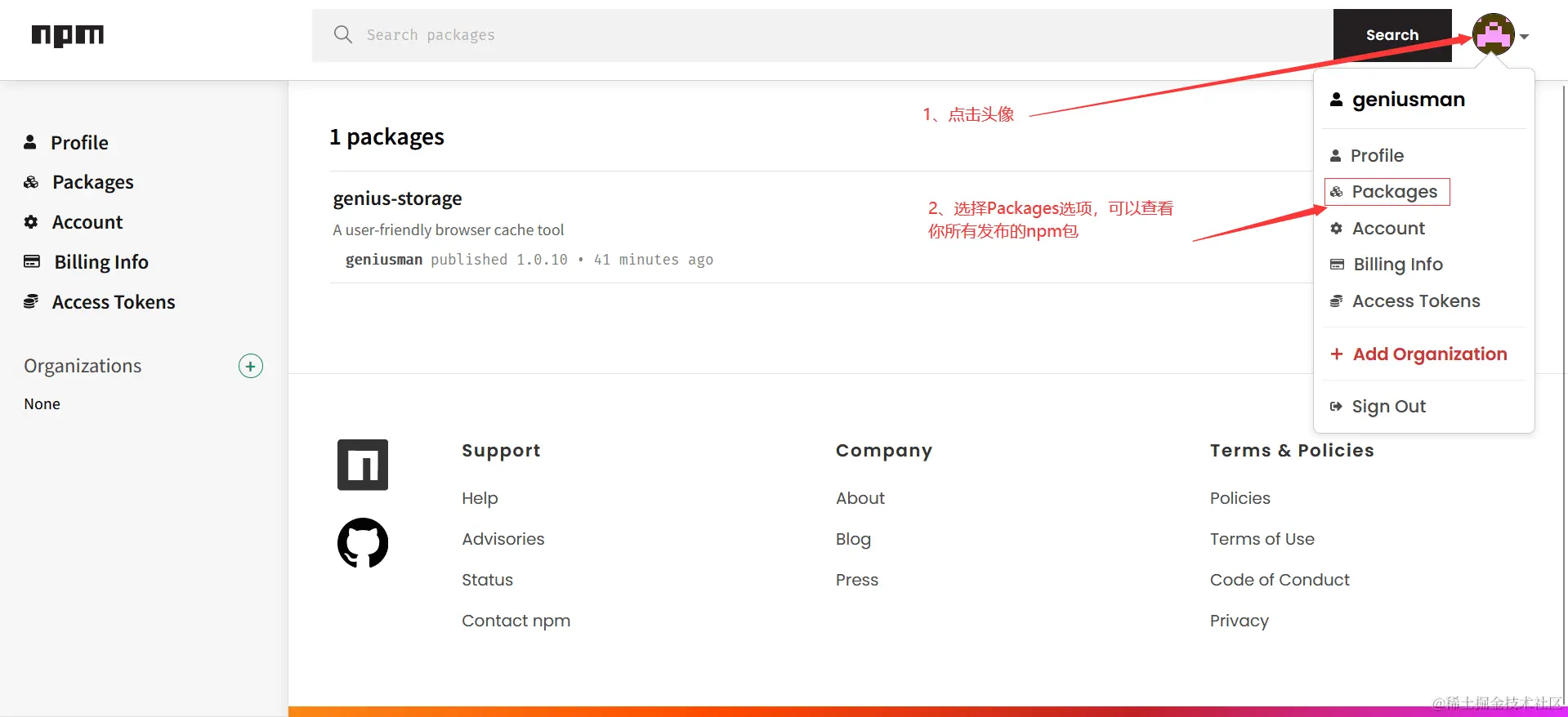Select geniusman username in the dropdown
The height and width of the screenshot is (717, 1568).
(1409, 100)
